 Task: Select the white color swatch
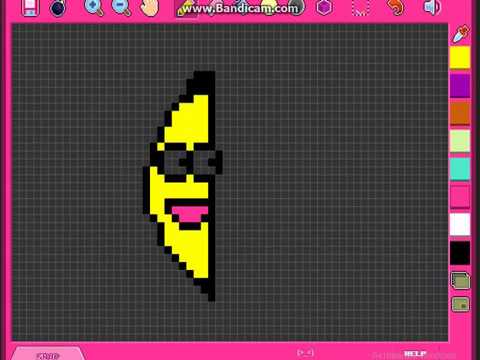click(x=460, y=224)
